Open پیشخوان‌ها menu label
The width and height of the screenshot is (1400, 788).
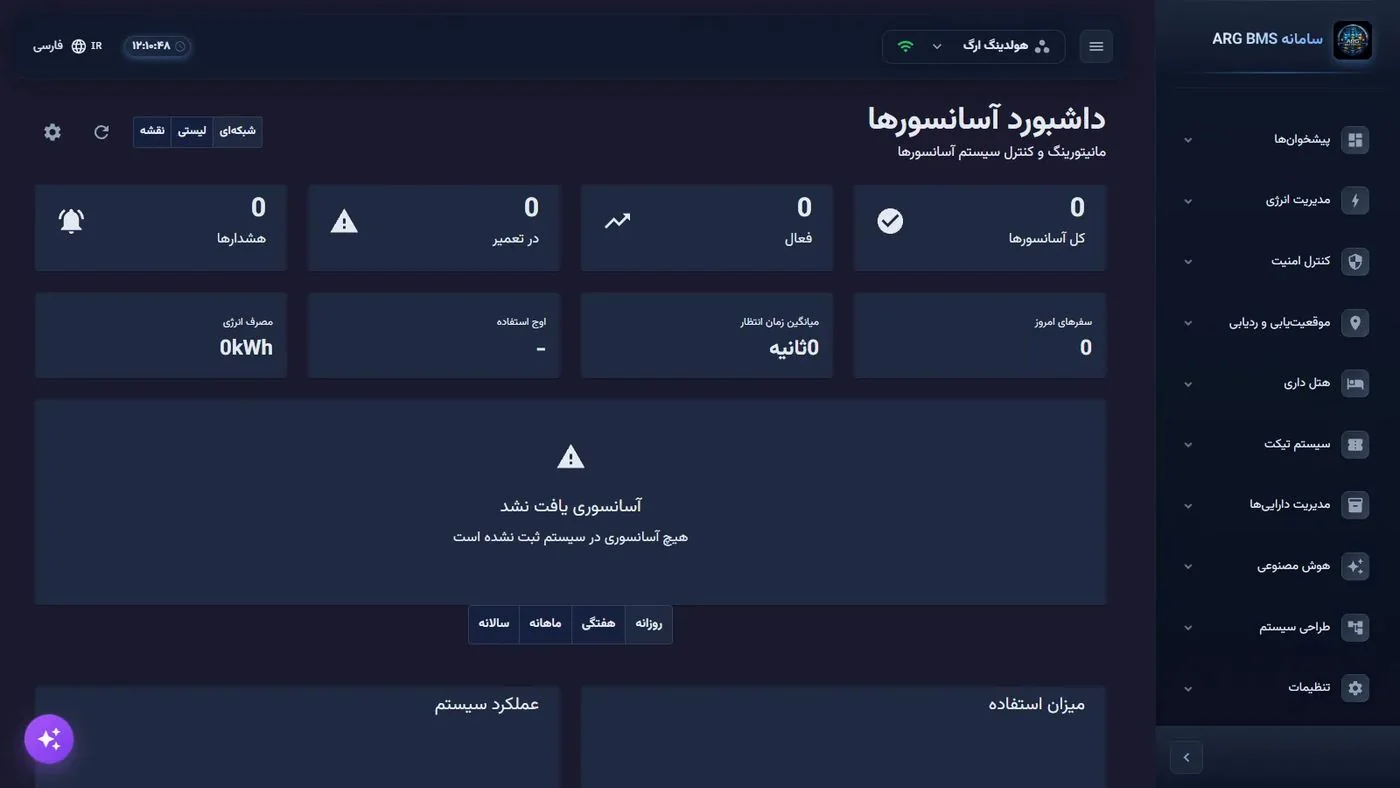tap(1302, 140)
